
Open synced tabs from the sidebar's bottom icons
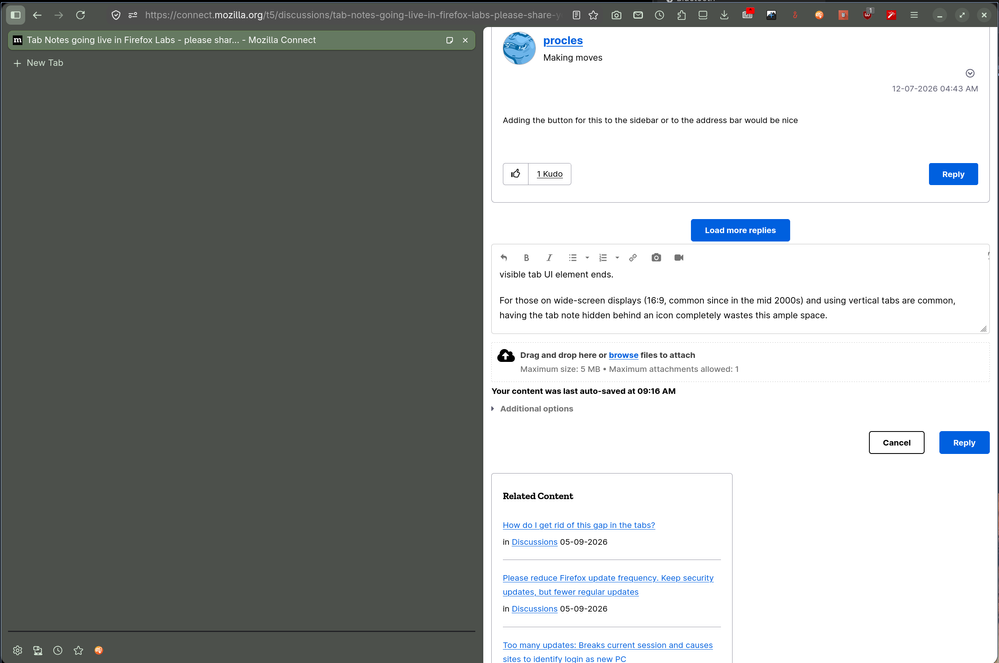pyautogui.click(x=38, y=650)
